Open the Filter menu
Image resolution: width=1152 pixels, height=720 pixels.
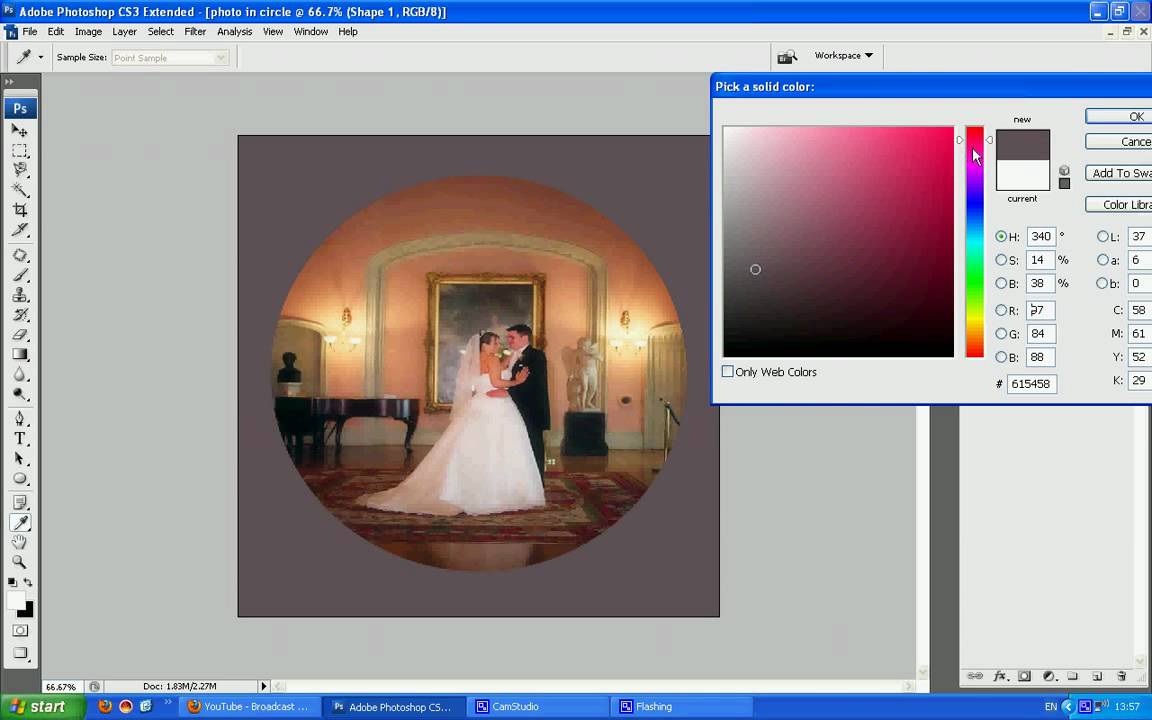(195, 32)
